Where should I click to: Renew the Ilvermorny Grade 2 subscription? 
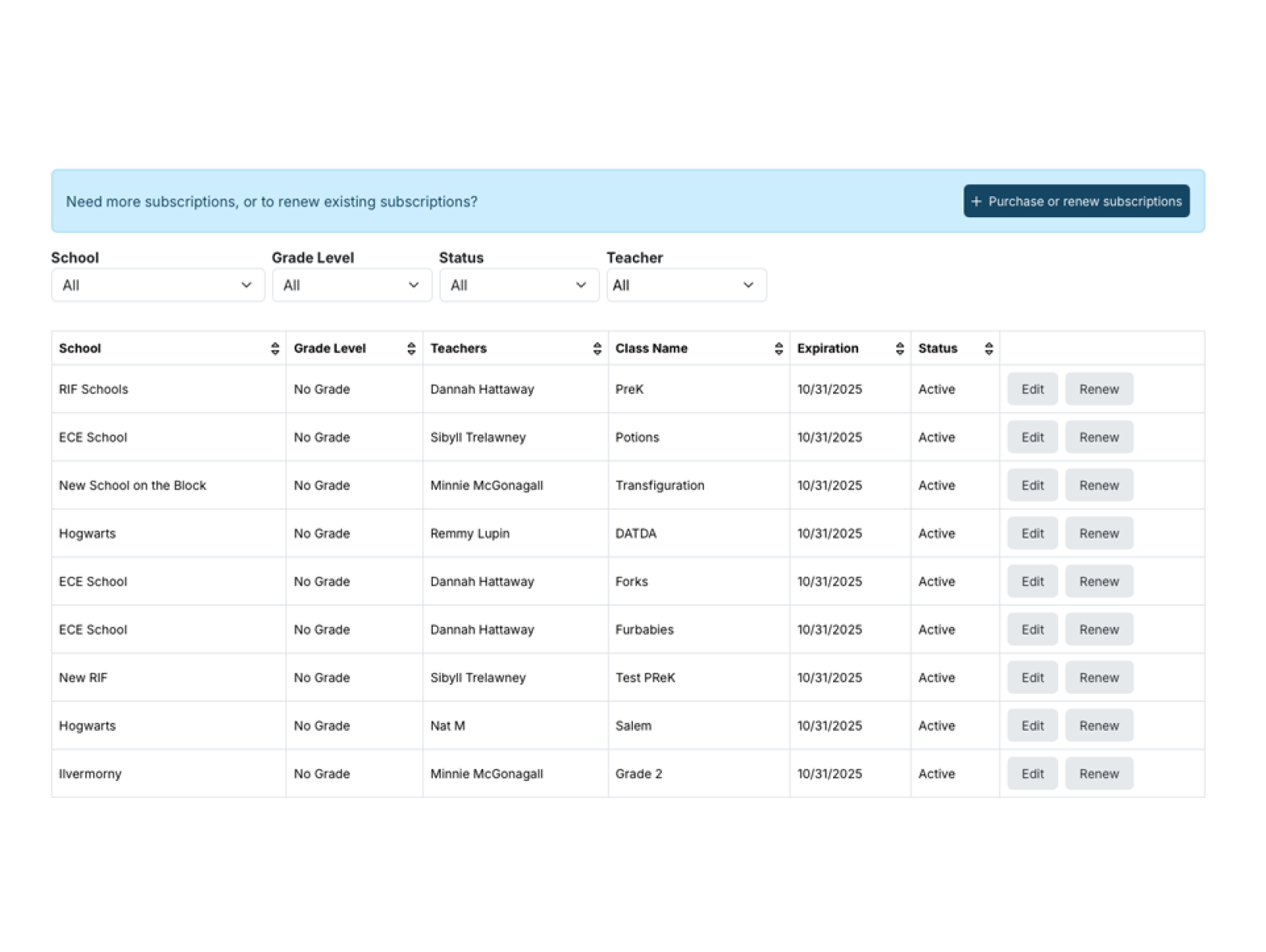(1099, 773)
